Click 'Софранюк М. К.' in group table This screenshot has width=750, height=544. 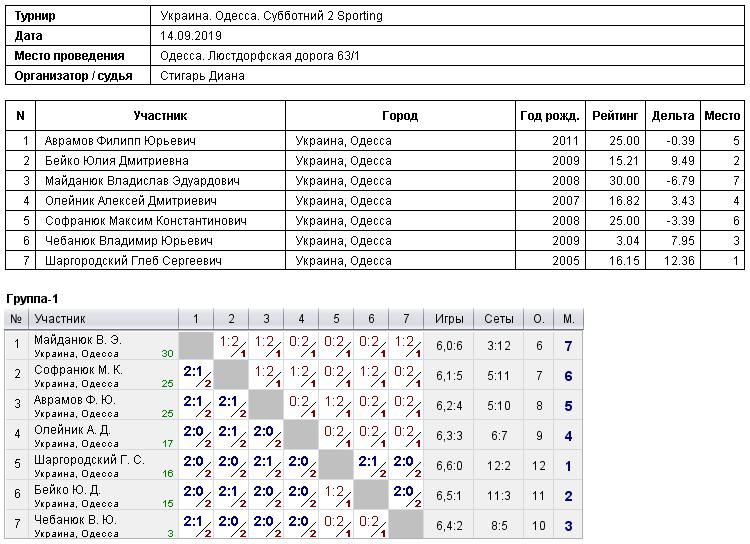[x=78, y=370]
